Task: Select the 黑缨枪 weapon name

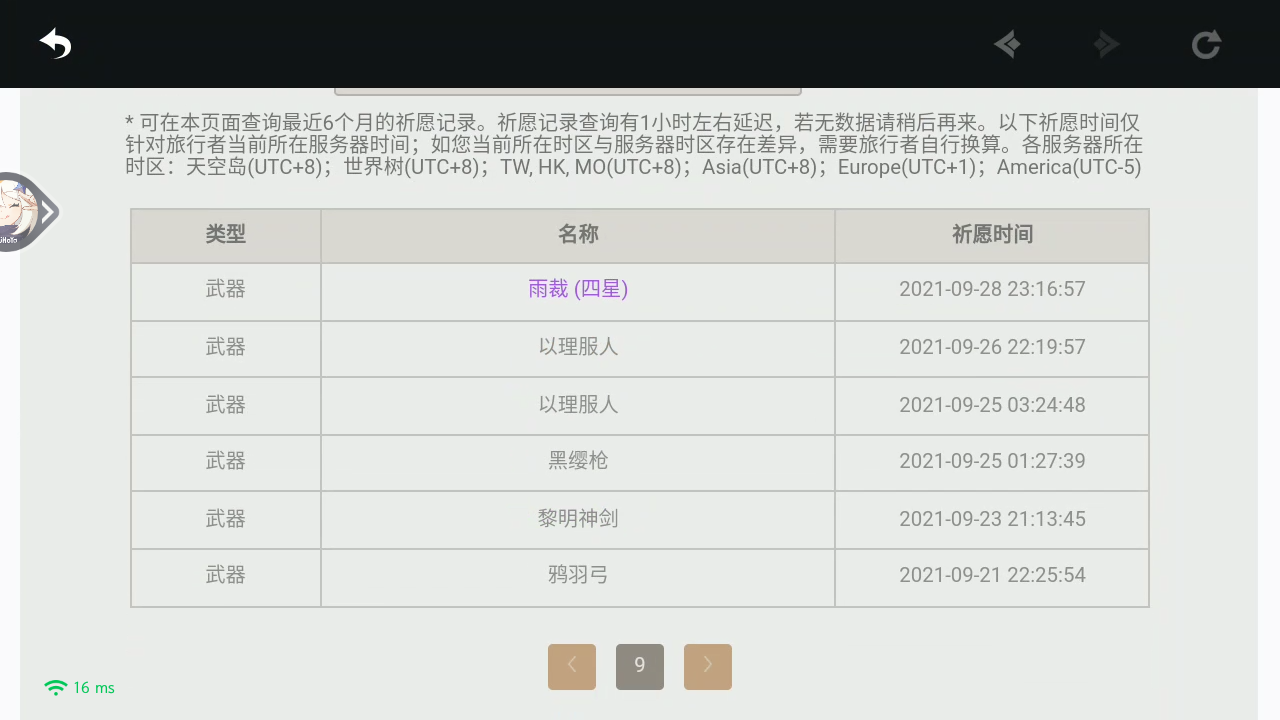Action: tap(578, 461)
